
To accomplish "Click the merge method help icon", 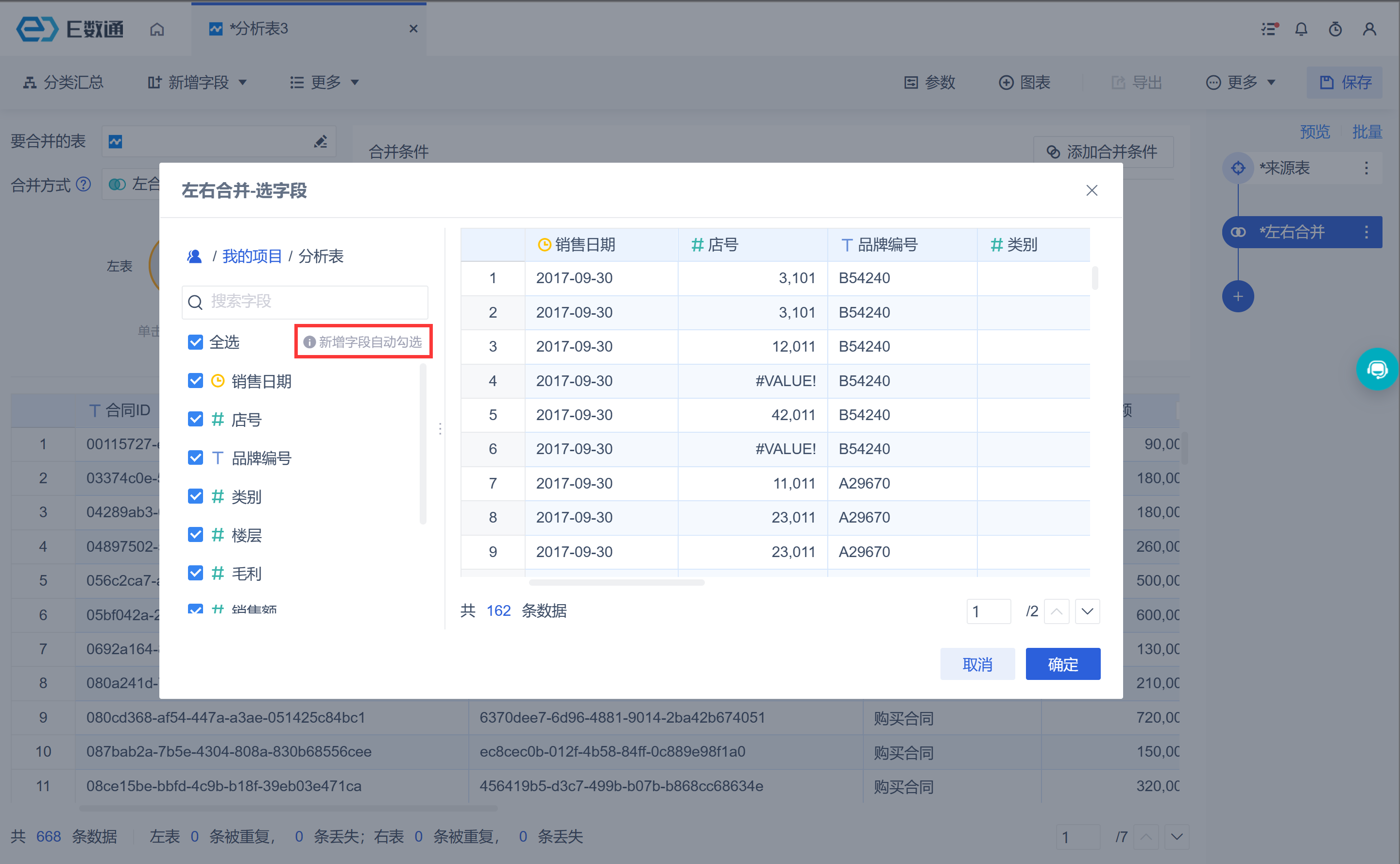I will tap(84, 185).
